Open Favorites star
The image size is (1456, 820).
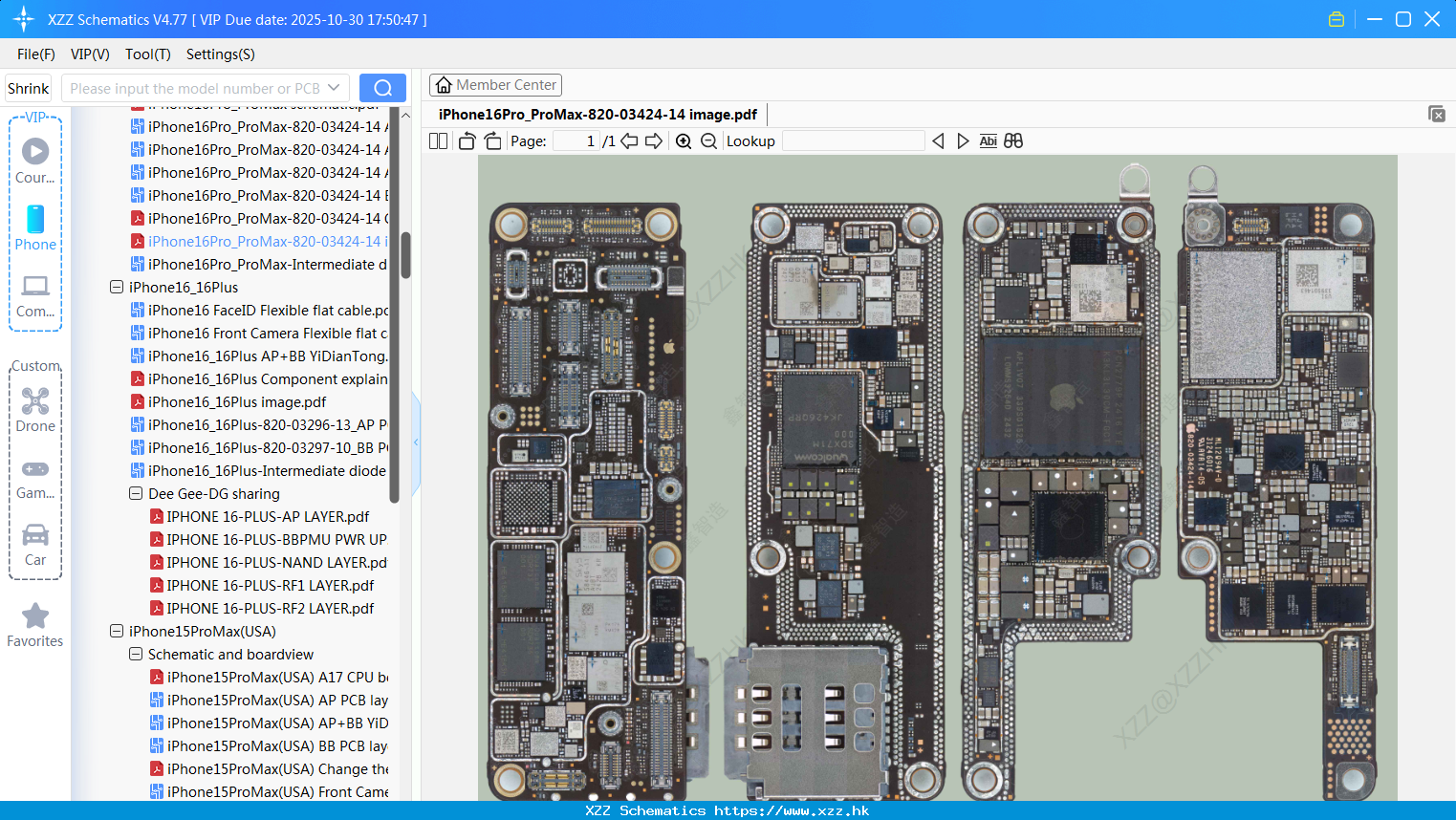tap(35, 625)
